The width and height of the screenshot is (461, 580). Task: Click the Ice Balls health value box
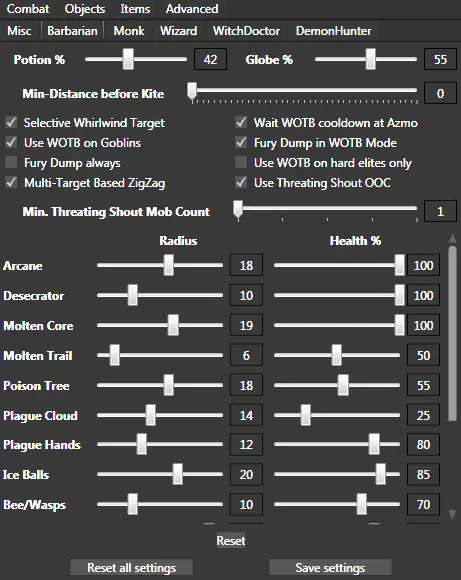[x=424, y=475]
